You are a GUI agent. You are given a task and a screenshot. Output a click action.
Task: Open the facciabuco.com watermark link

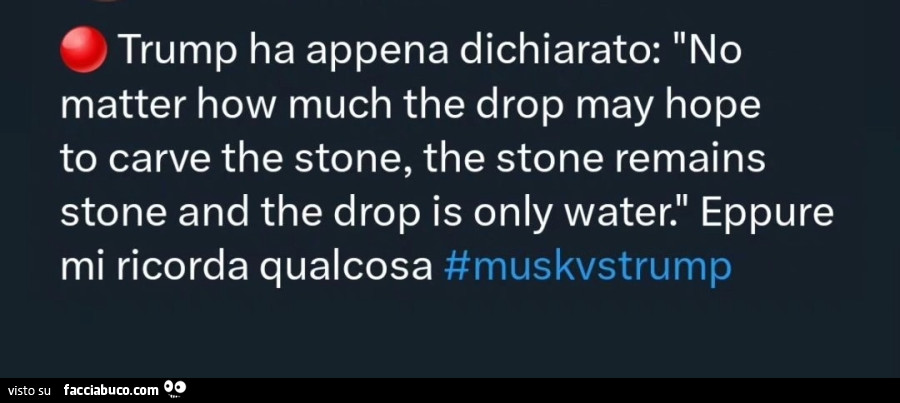[111, 391]
